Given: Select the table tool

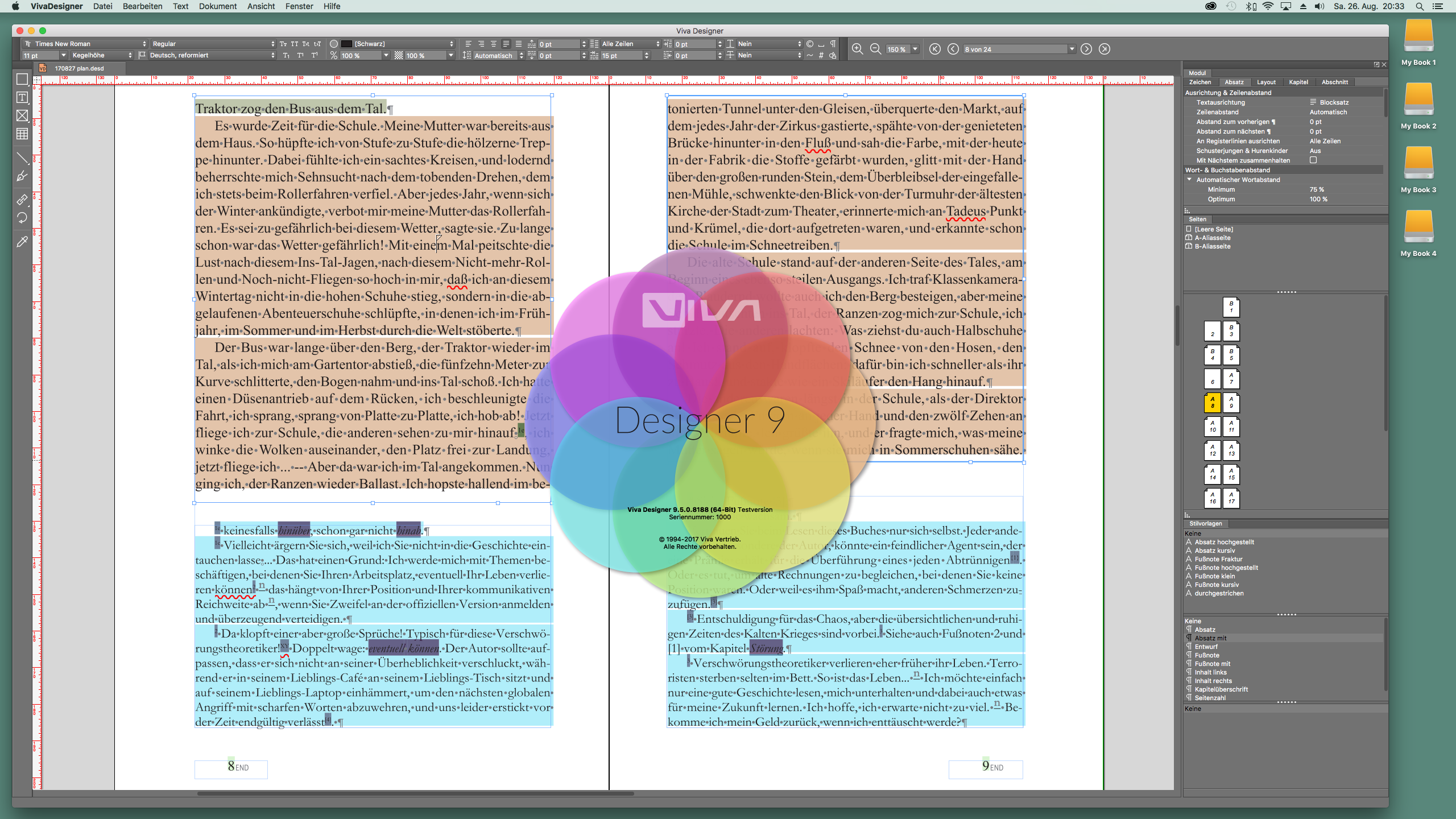Looking at the screenshot, I should (x=22, y=134).
